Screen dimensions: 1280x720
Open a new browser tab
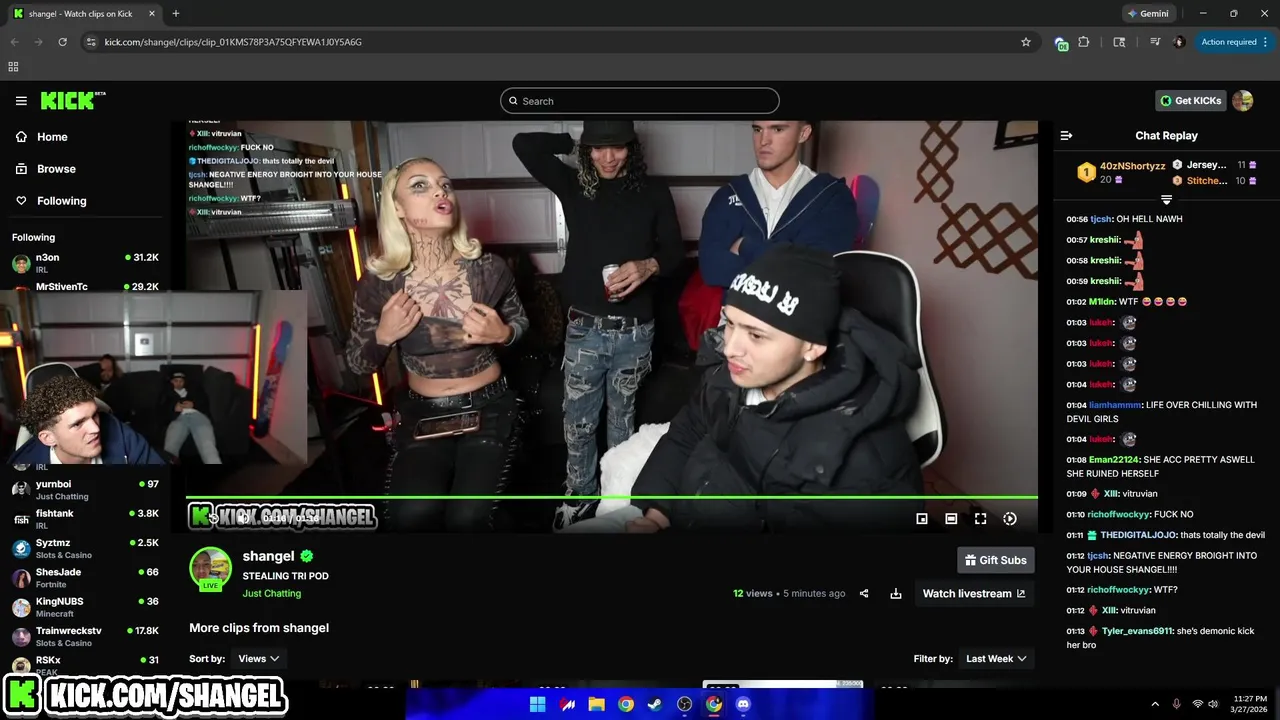(176, 14)
